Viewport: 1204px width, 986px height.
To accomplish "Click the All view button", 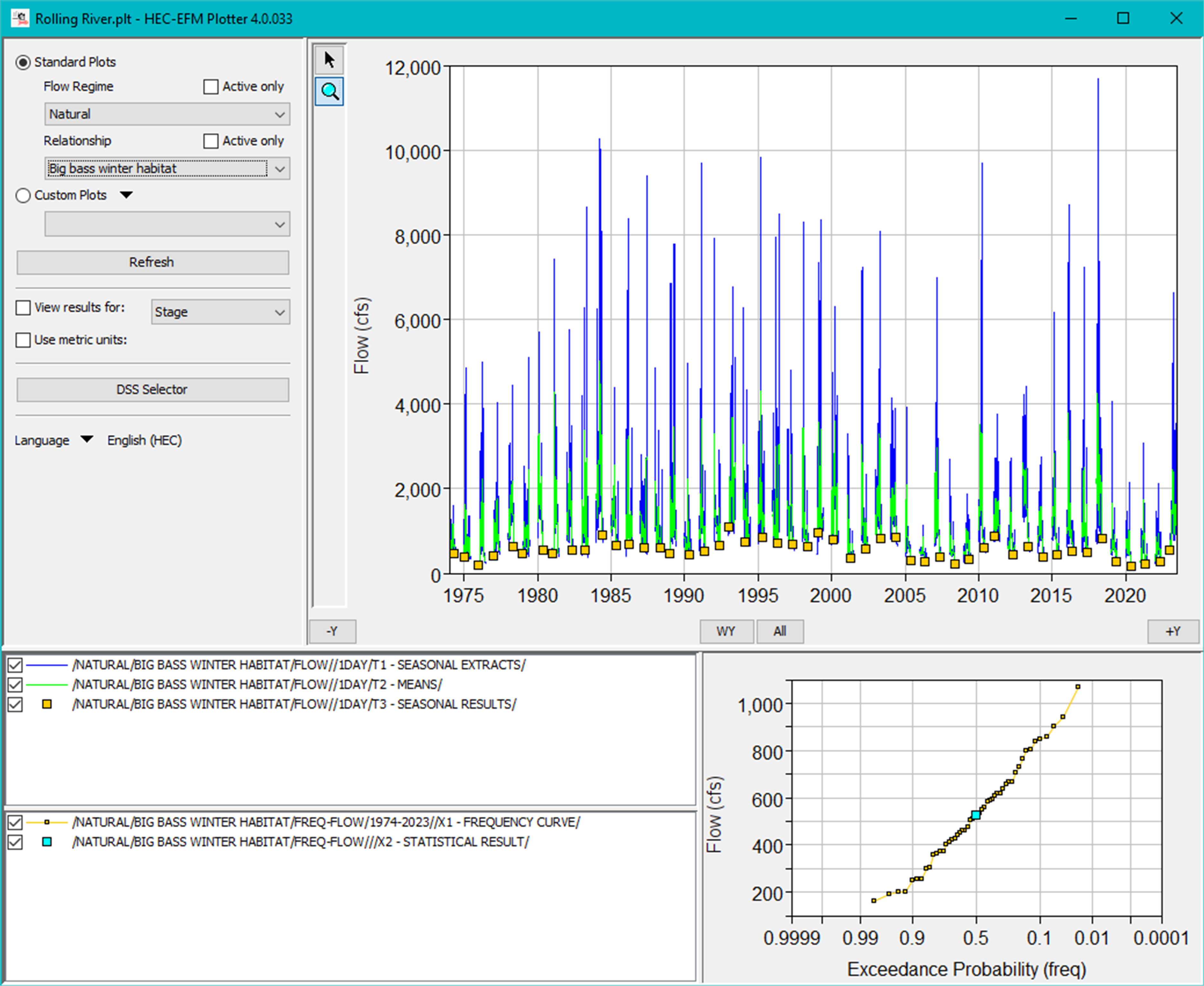I will point(780,631).
